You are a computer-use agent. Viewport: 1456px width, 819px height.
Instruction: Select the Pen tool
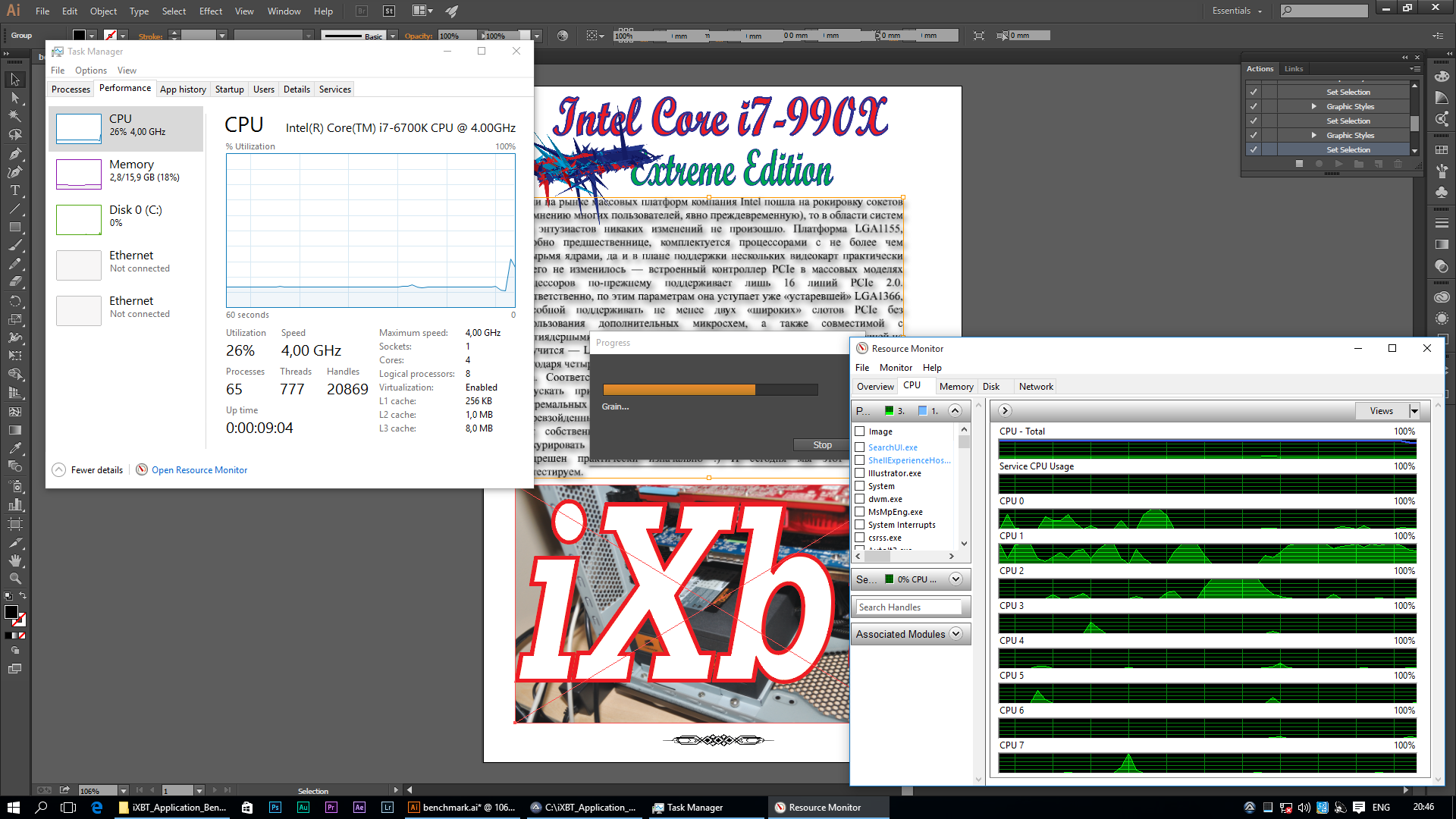[x=14, y=153]
